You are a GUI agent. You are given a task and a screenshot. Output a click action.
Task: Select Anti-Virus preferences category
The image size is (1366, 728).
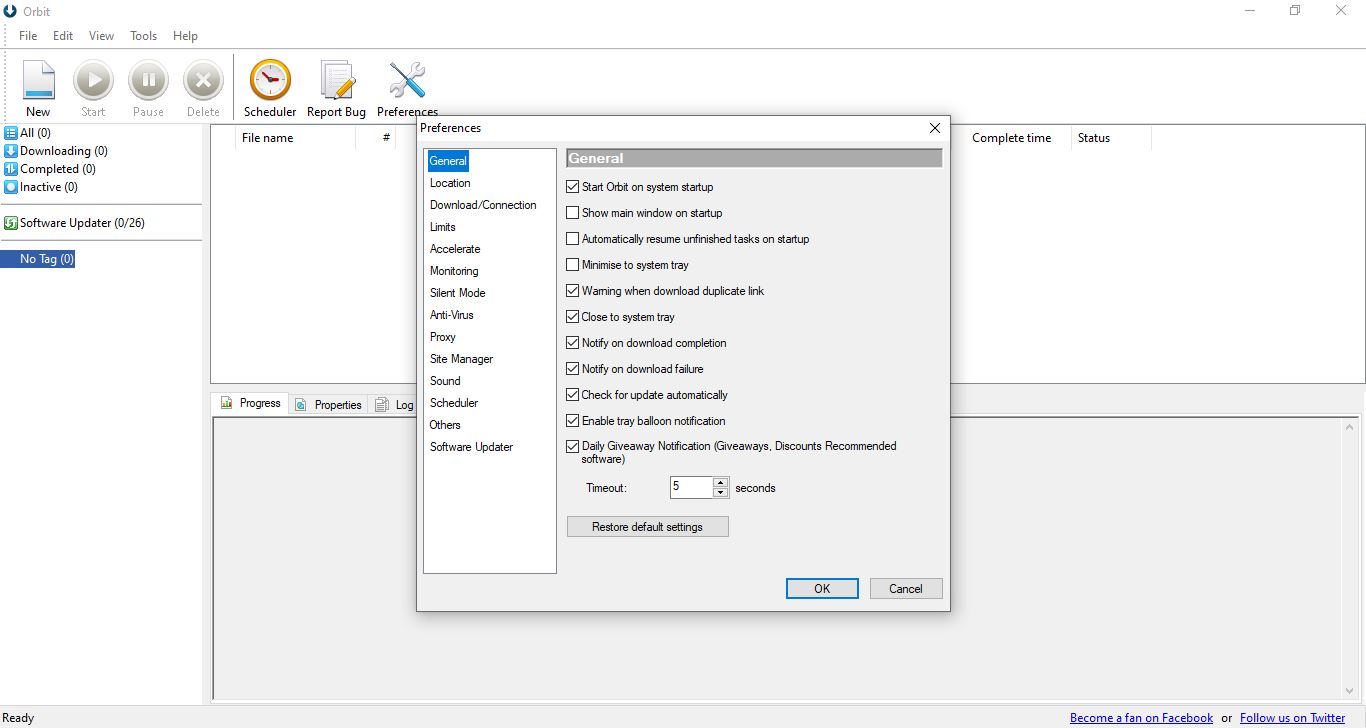click(x=452, y=315)
